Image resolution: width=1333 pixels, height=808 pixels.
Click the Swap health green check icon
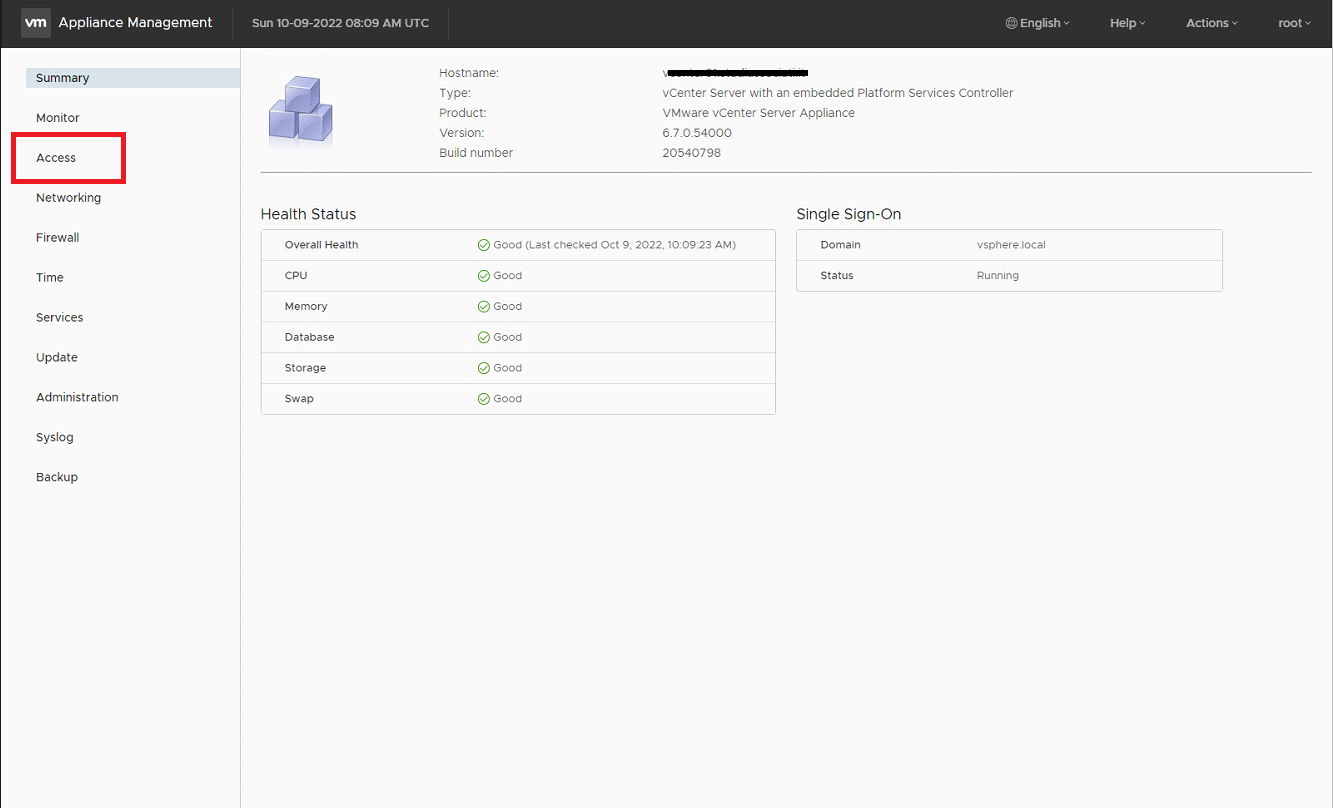pyautogui.click(x=484, y=399)
